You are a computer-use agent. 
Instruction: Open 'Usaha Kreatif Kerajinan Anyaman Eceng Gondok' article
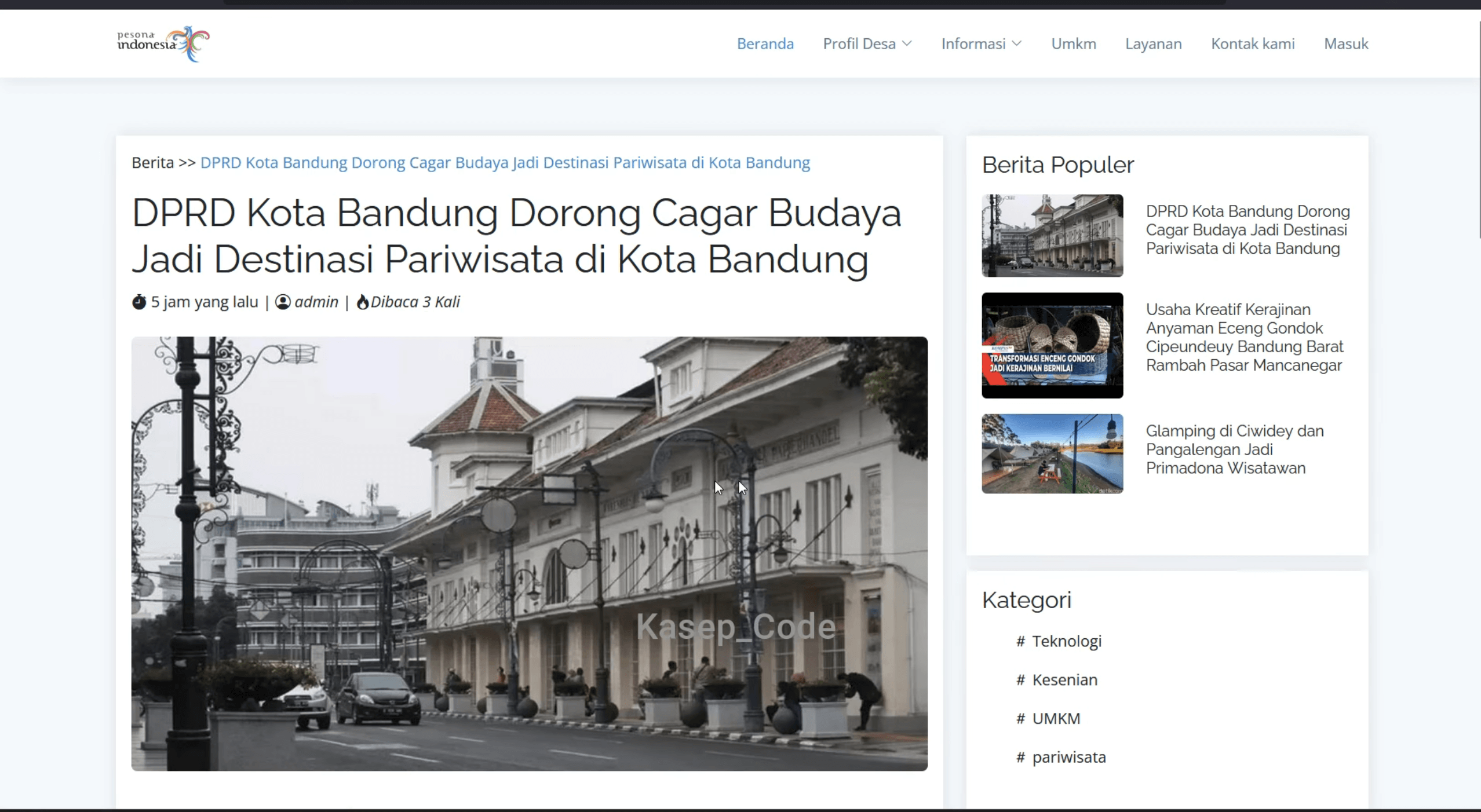[x=1244, y=337]
